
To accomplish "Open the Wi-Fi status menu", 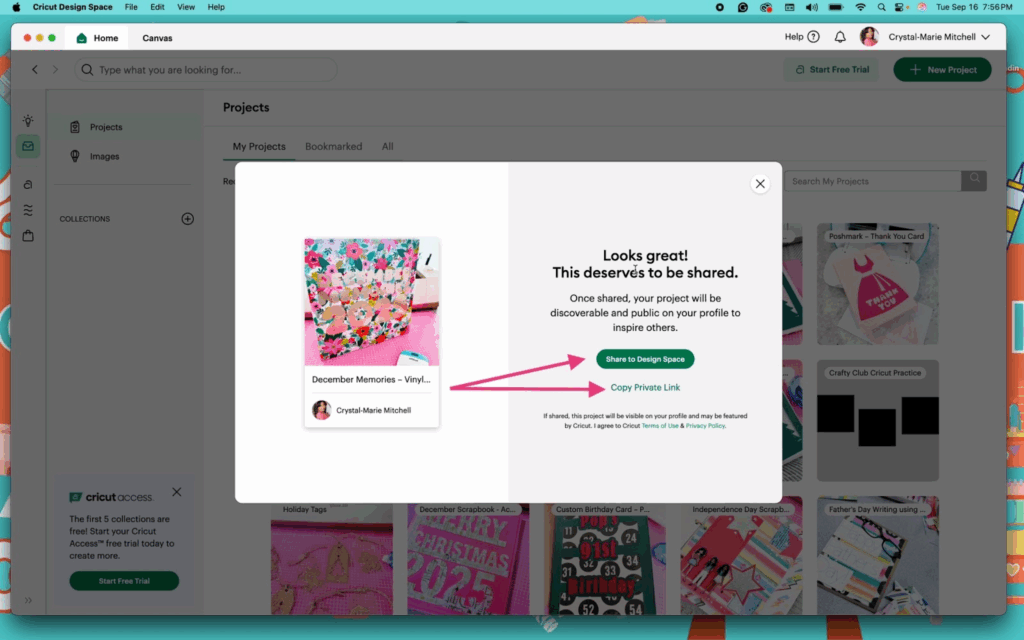I will (861, 7).
